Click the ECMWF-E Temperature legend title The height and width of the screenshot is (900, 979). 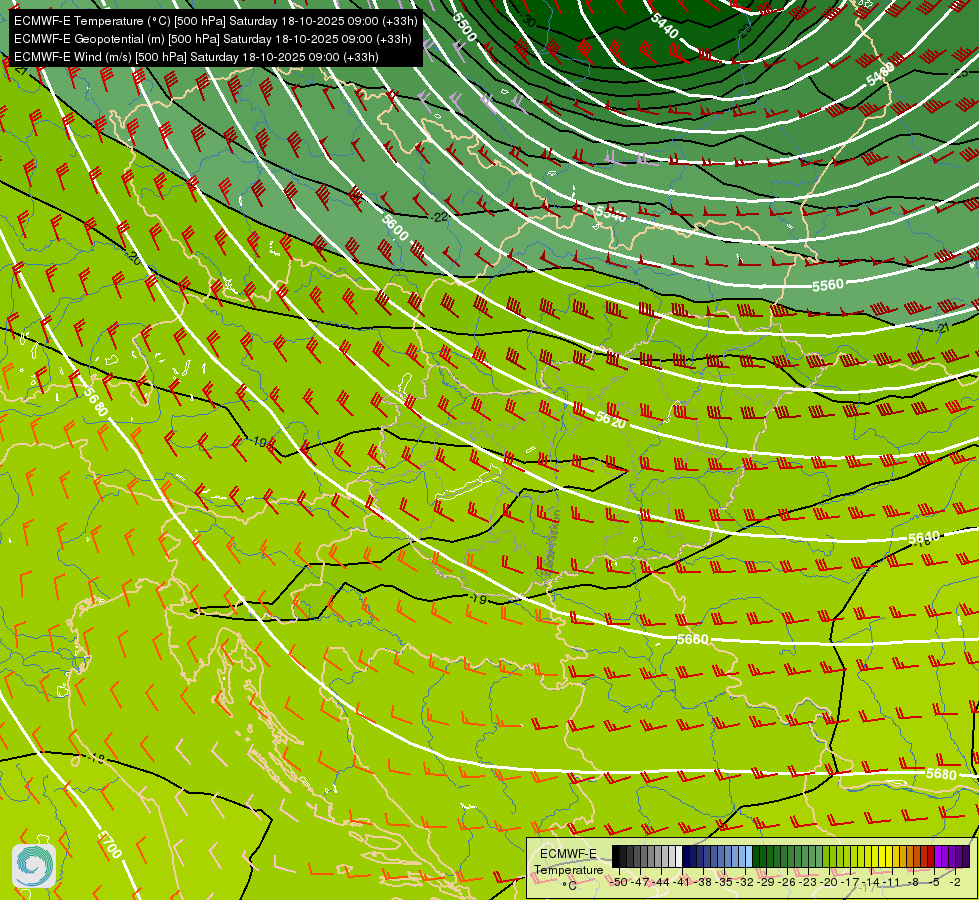[569, 861]
